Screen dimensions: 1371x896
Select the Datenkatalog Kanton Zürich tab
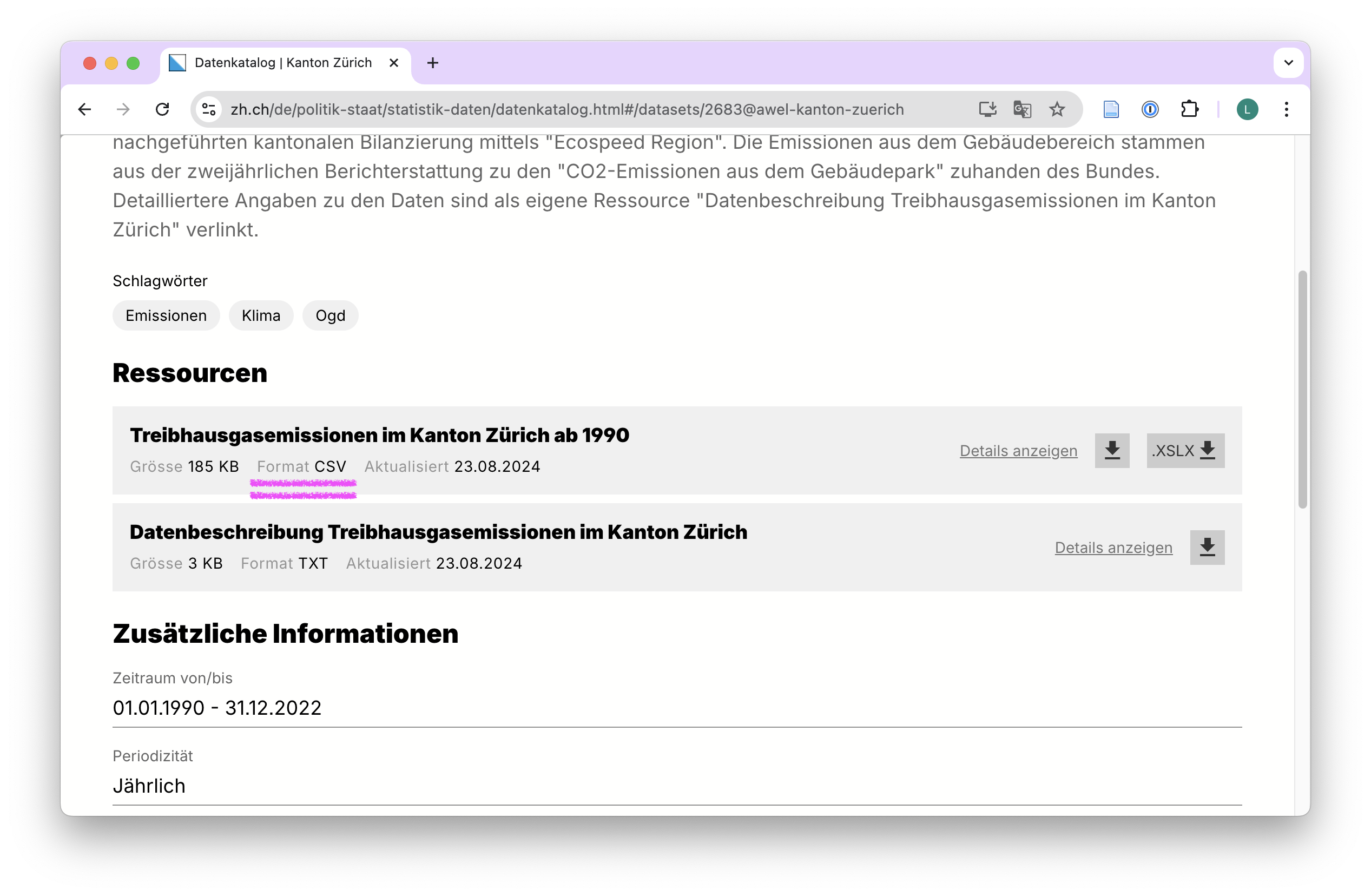click(282, 63)
